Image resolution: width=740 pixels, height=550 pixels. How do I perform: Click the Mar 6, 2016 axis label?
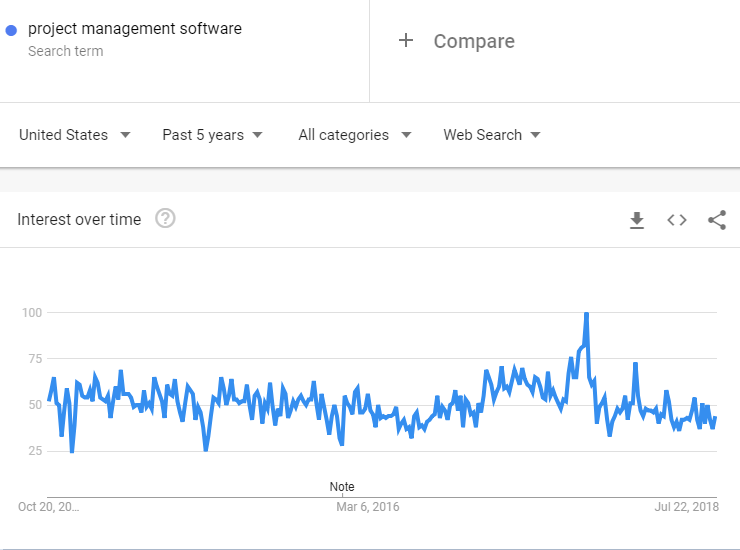pos(368,507)
